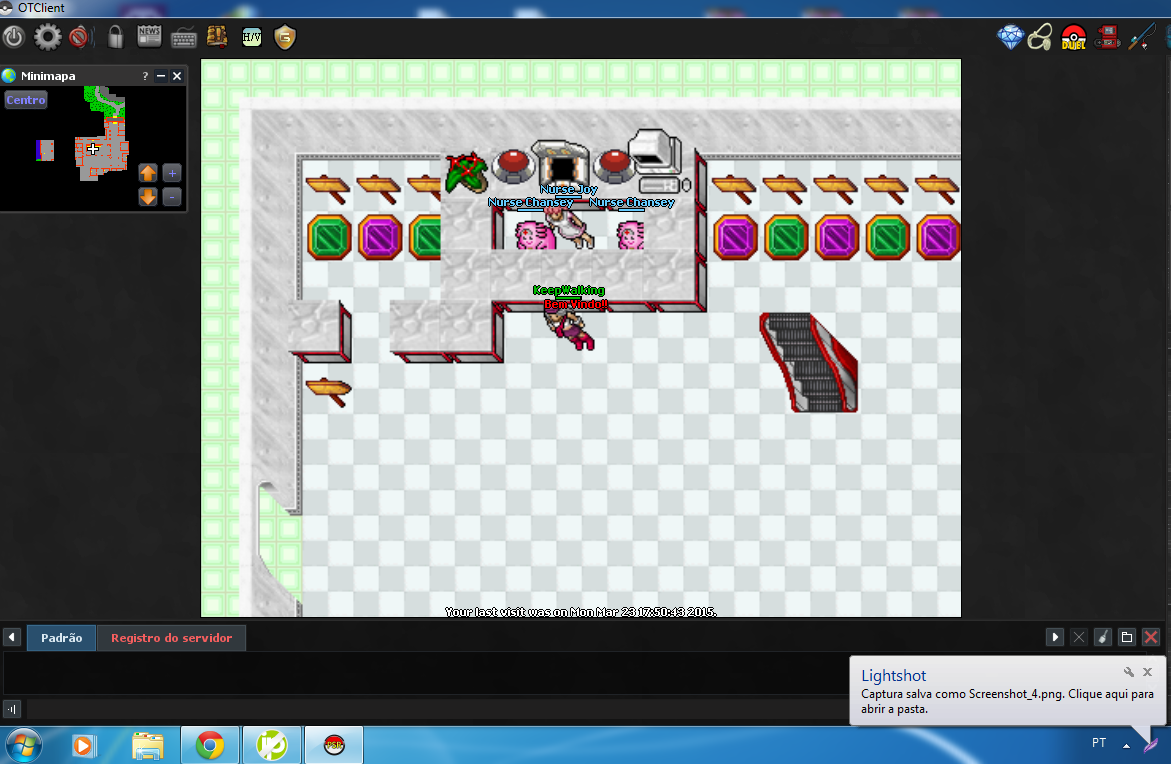Open the keyboard hotkeys icon
The height and width of the screenshot is (764, 1171).
(183, 37)
